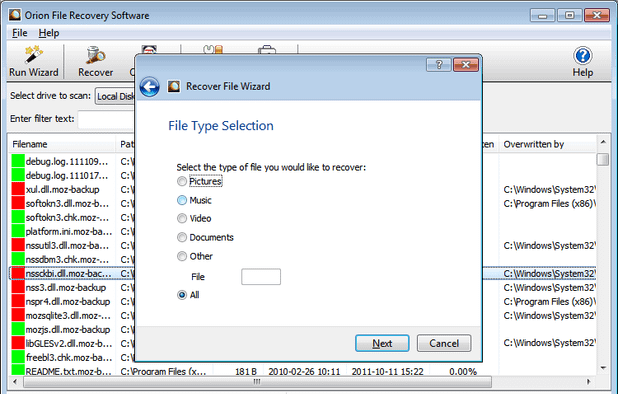Viewport: 618px width, 394px height.
Task: Click the horizontal scrollbar thumb
Action: tap(257, 381)
